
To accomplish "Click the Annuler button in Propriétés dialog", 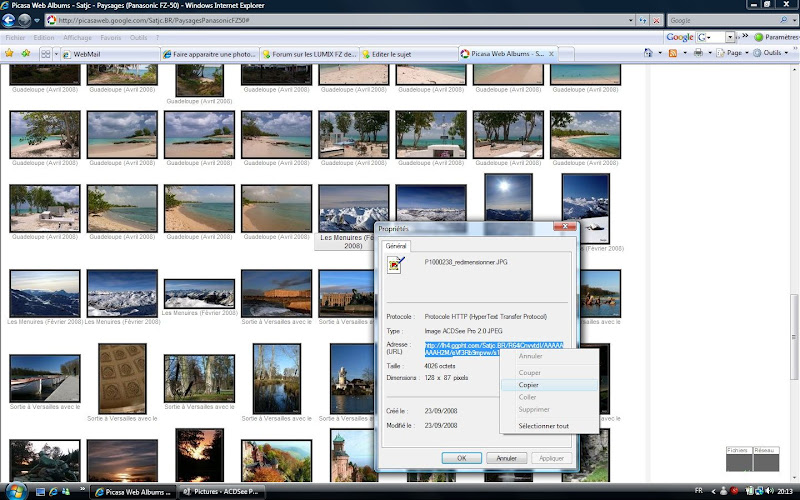I will pos(507,458).
